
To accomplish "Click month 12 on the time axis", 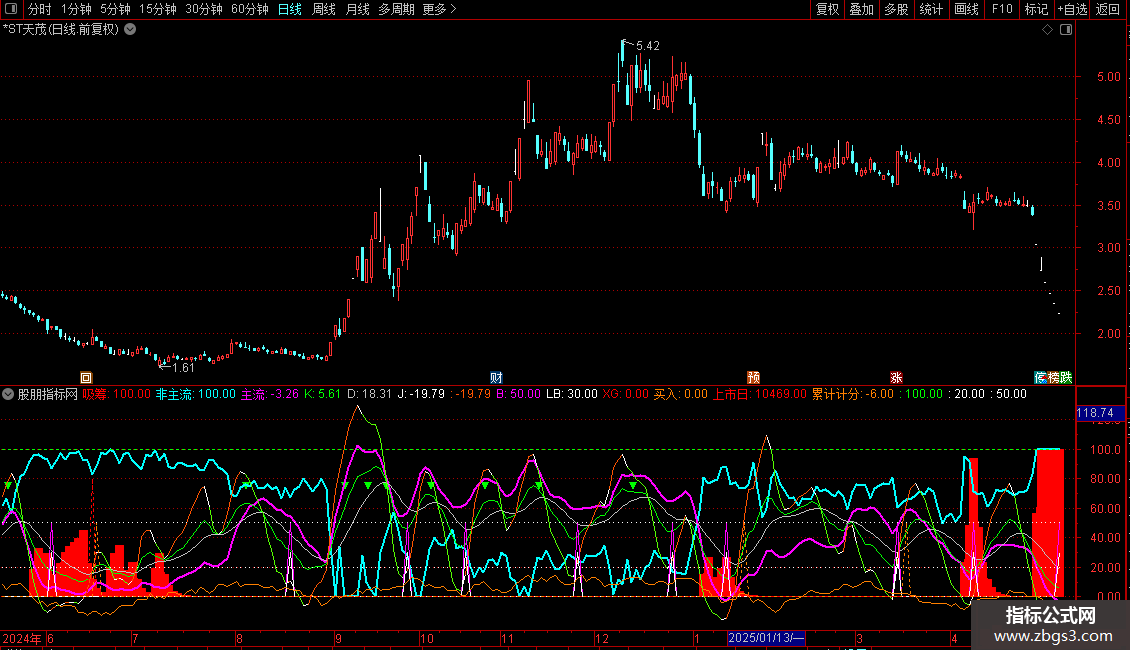I will (602, 638).
